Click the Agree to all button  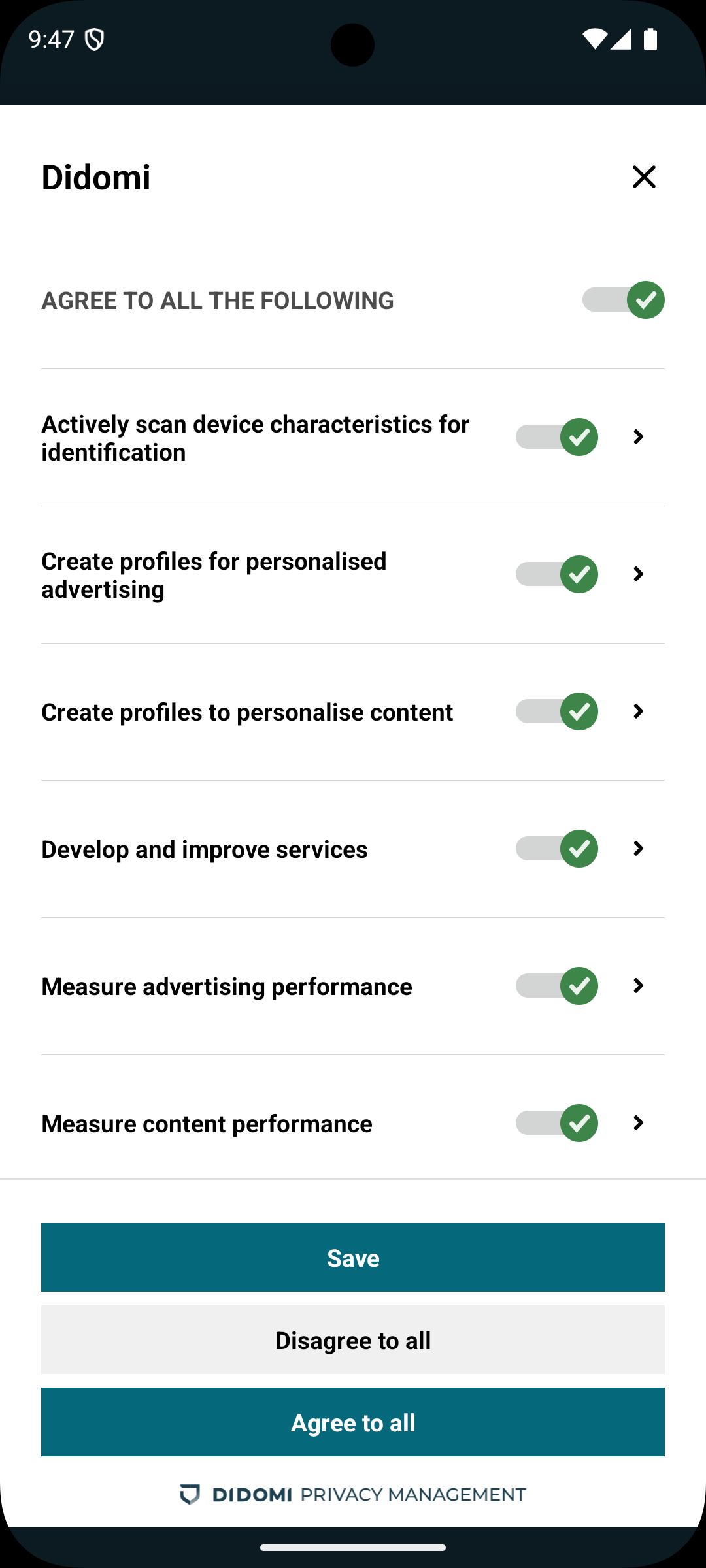pyautogui.click(x=353, y=1422)
